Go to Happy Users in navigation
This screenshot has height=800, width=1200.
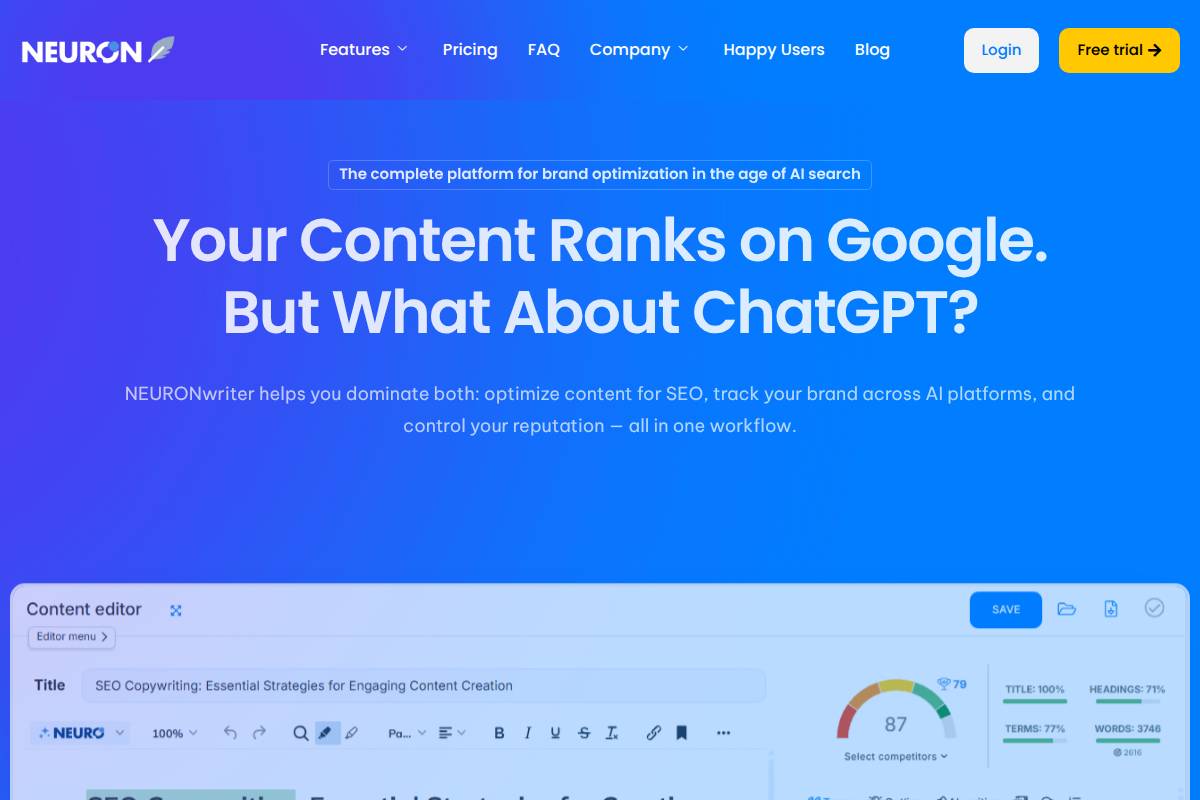[774, 50]
